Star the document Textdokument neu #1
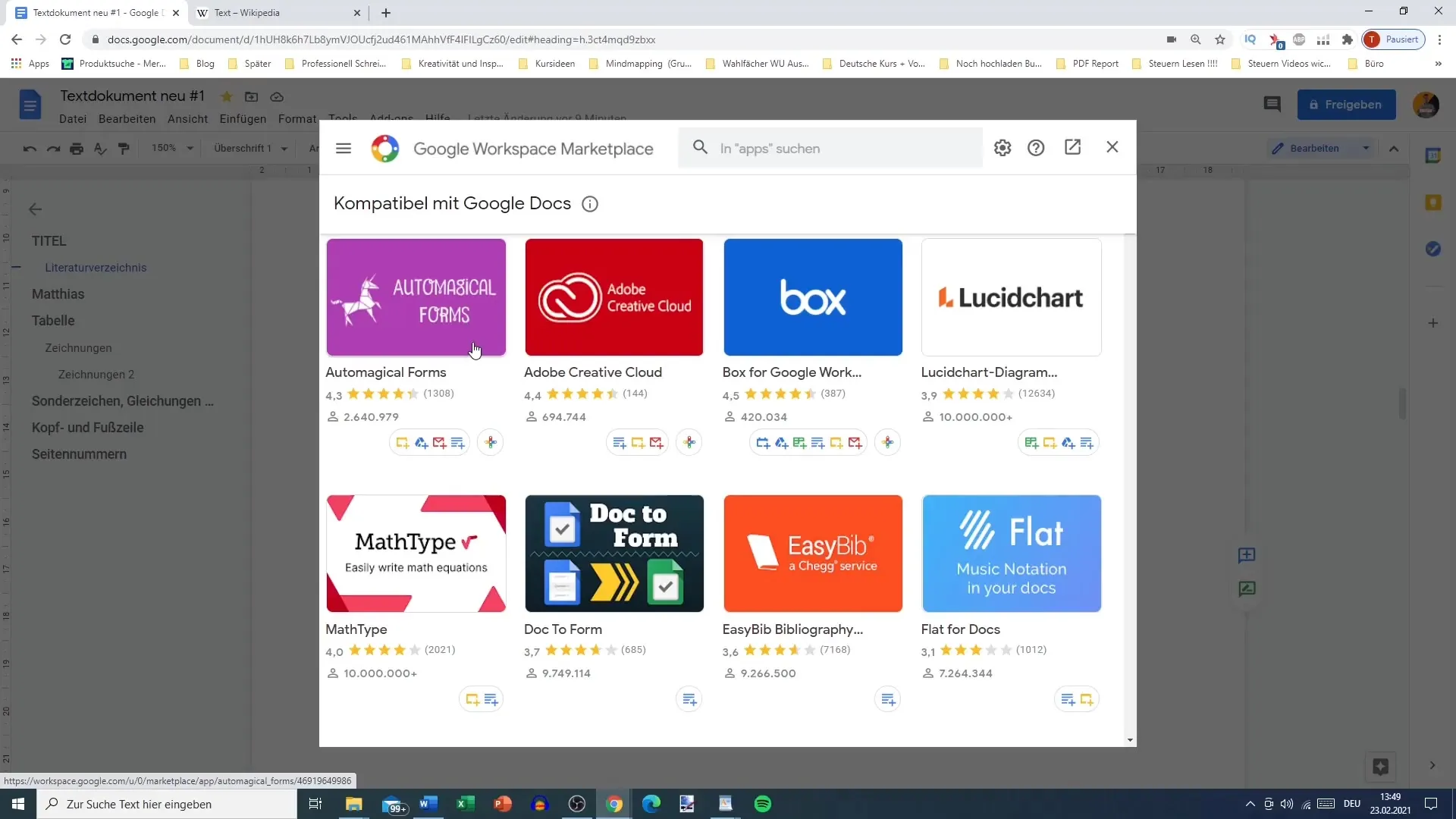Image resolution: width=1456 pixels, height=819 pixels. 227,96
